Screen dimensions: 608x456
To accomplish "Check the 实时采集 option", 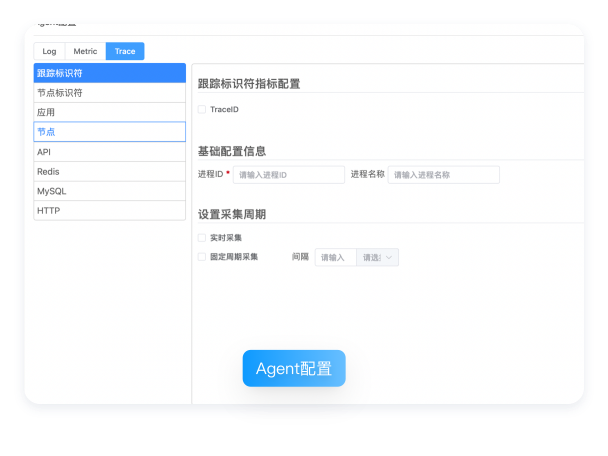I will (x=202, y=238).
